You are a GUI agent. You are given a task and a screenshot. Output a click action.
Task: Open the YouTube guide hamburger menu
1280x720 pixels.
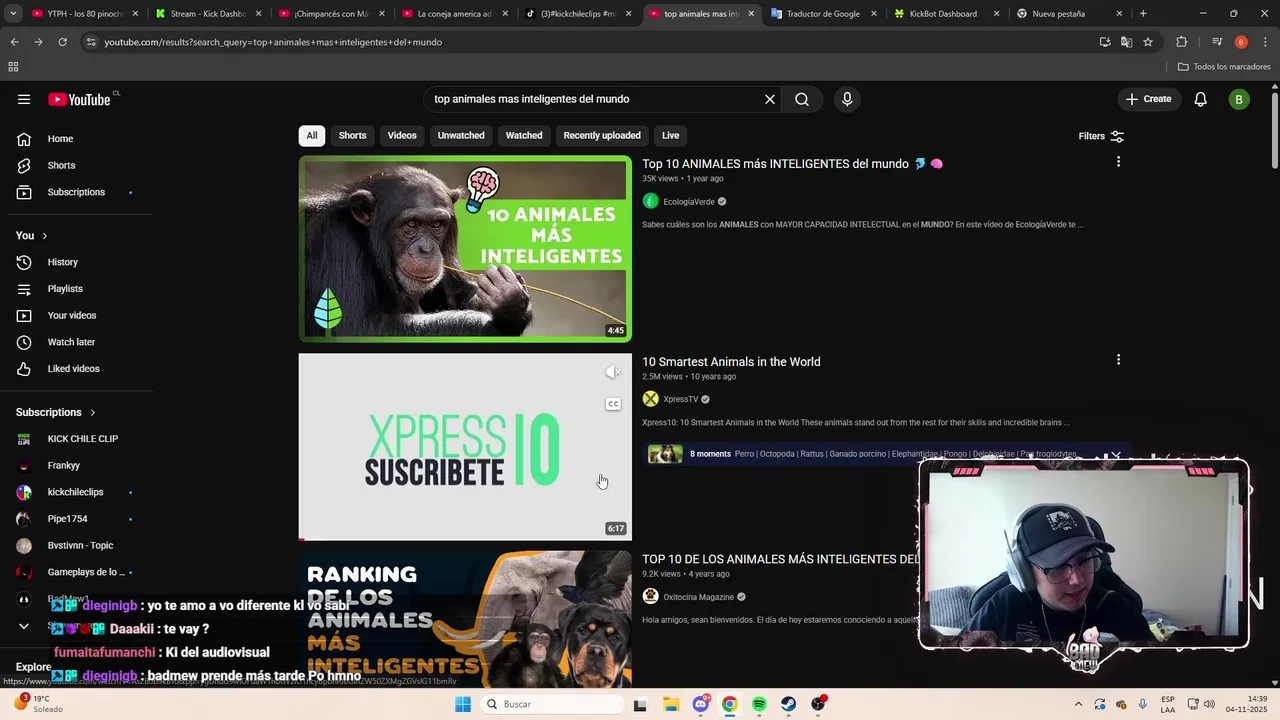[24, 99]
